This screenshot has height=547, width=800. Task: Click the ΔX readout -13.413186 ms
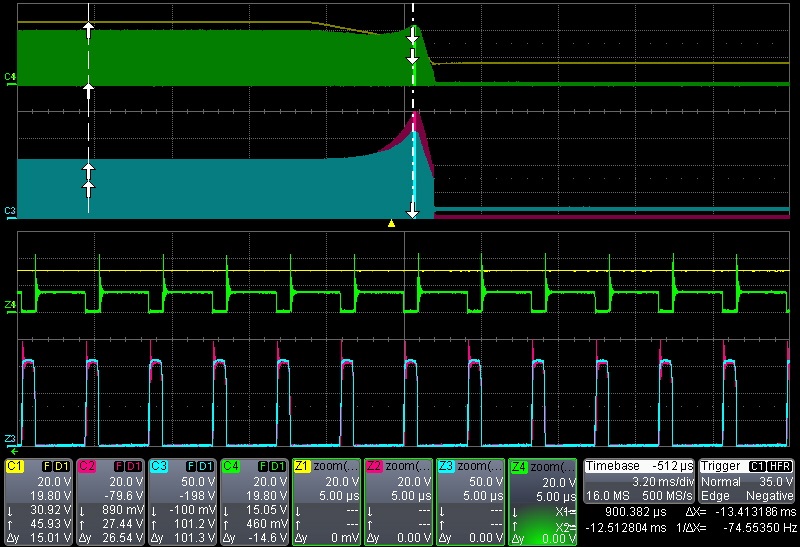(756, 512)
